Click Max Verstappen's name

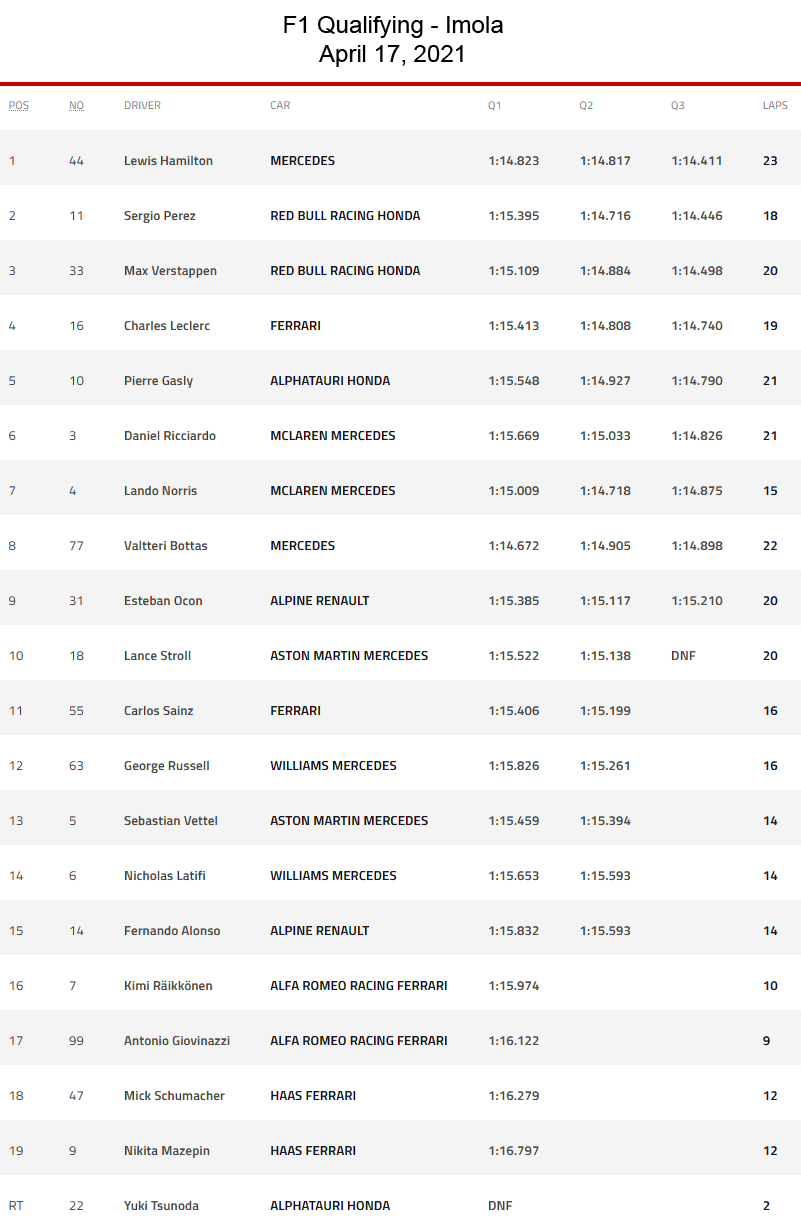click(170, 271)
